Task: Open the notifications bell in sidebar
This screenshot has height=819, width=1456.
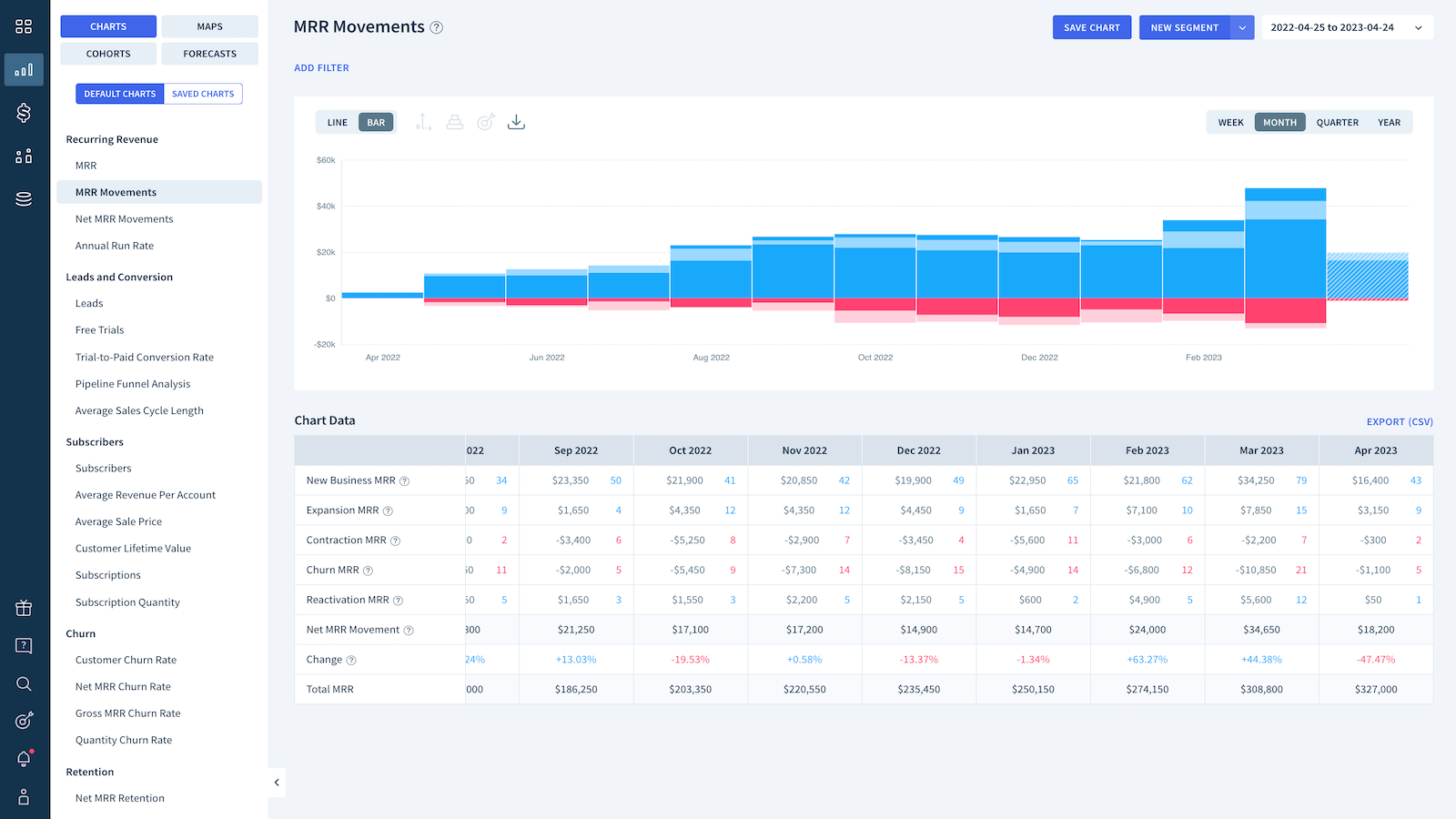Action: [x=24, y=759]
